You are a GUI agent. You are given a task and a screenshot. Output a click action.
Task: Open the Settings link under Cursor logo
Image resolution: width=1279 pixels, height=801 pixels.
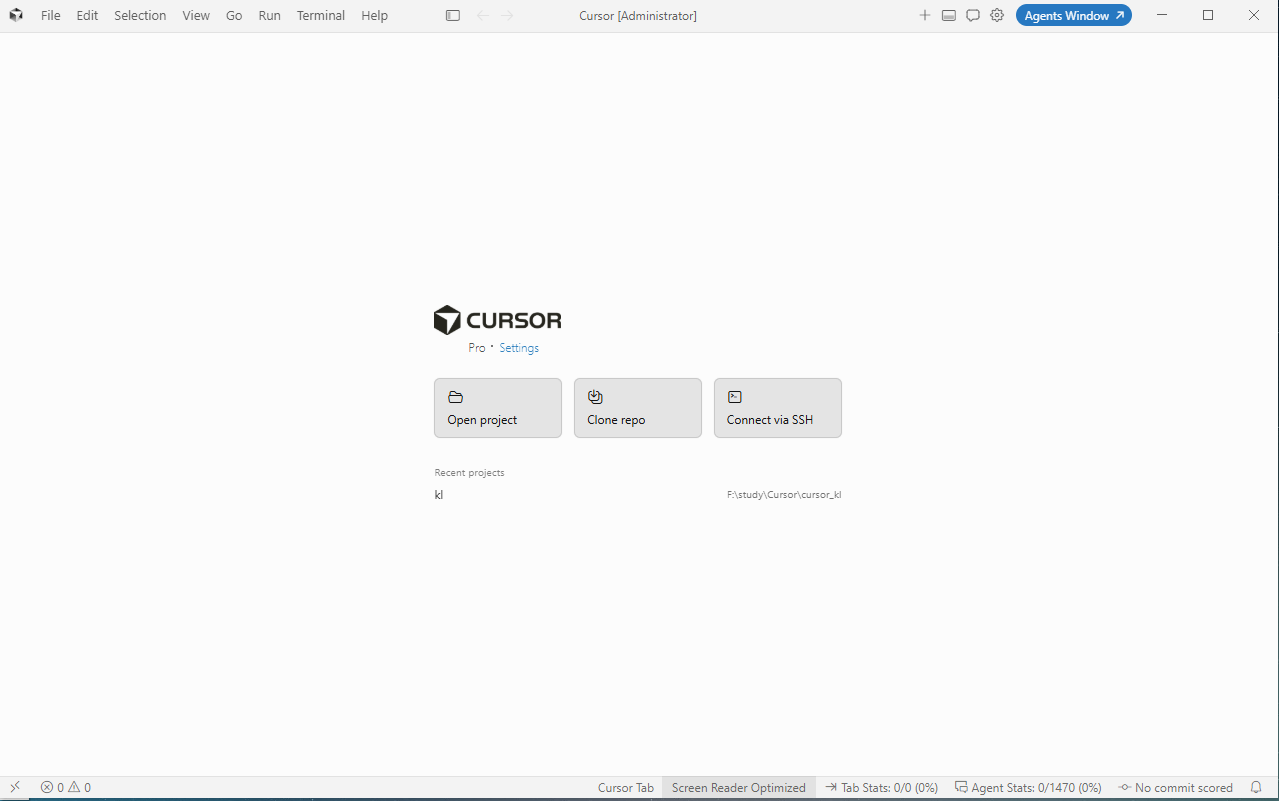[x=519, y=348]
